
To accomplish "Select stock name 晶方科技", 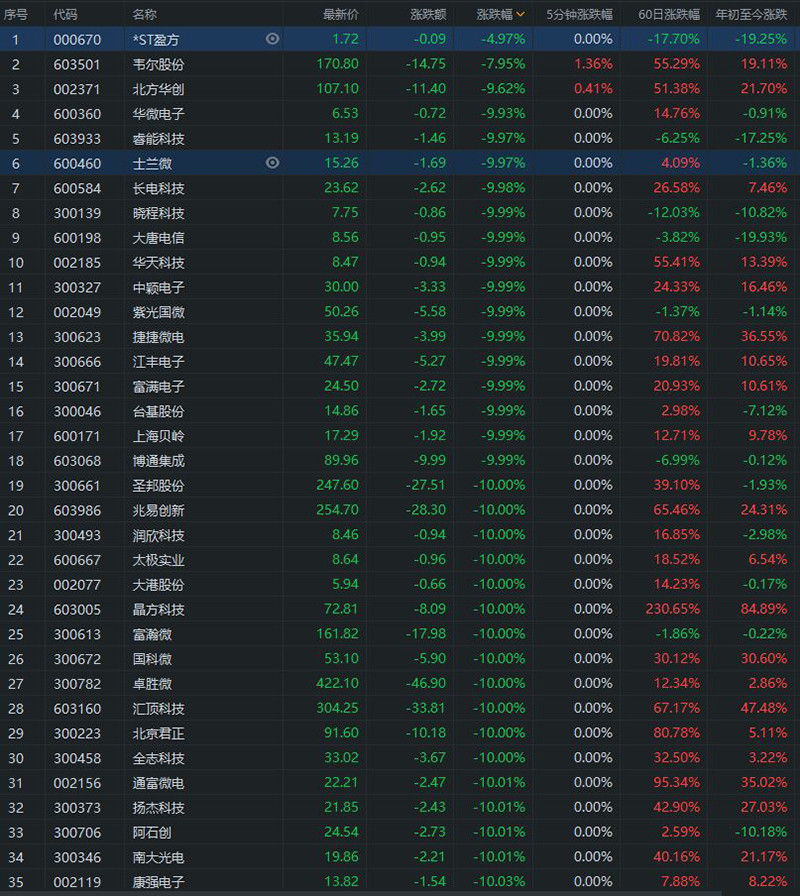I will click(158, 610).
